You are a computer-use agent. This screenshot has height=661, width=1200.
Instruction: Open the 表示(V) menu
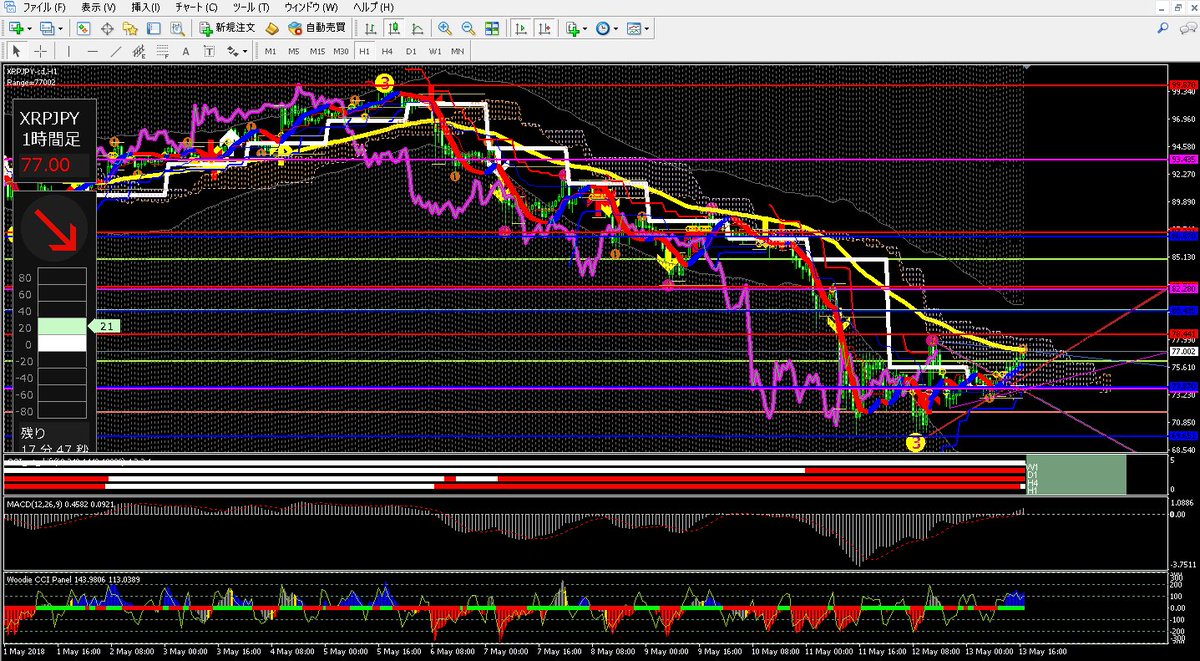click(99, 8)
